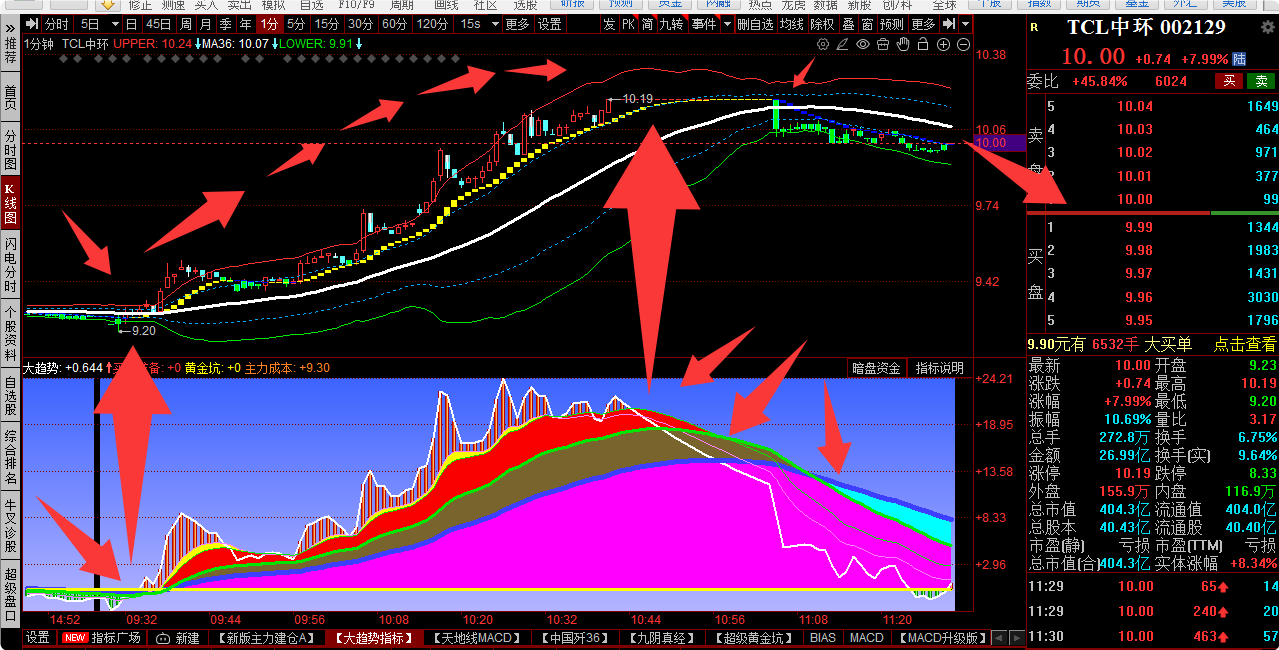Open the 5日 dropdown arrow

115,24
